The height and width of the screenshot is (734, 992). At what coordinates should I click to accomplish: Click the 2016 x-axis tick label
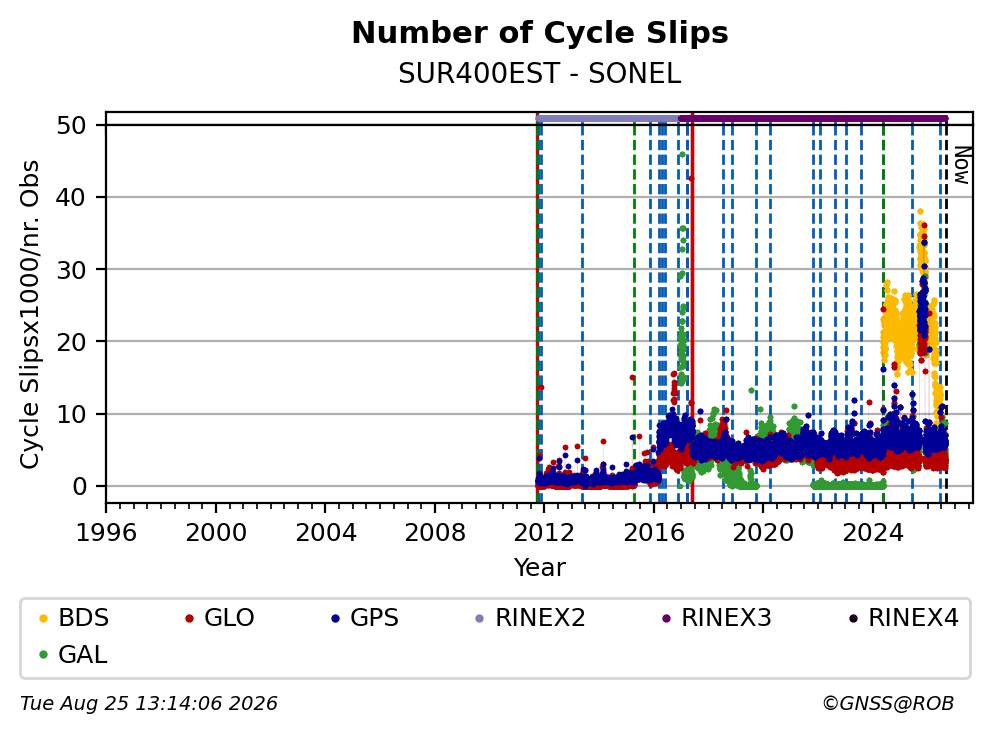click(654, 533)
